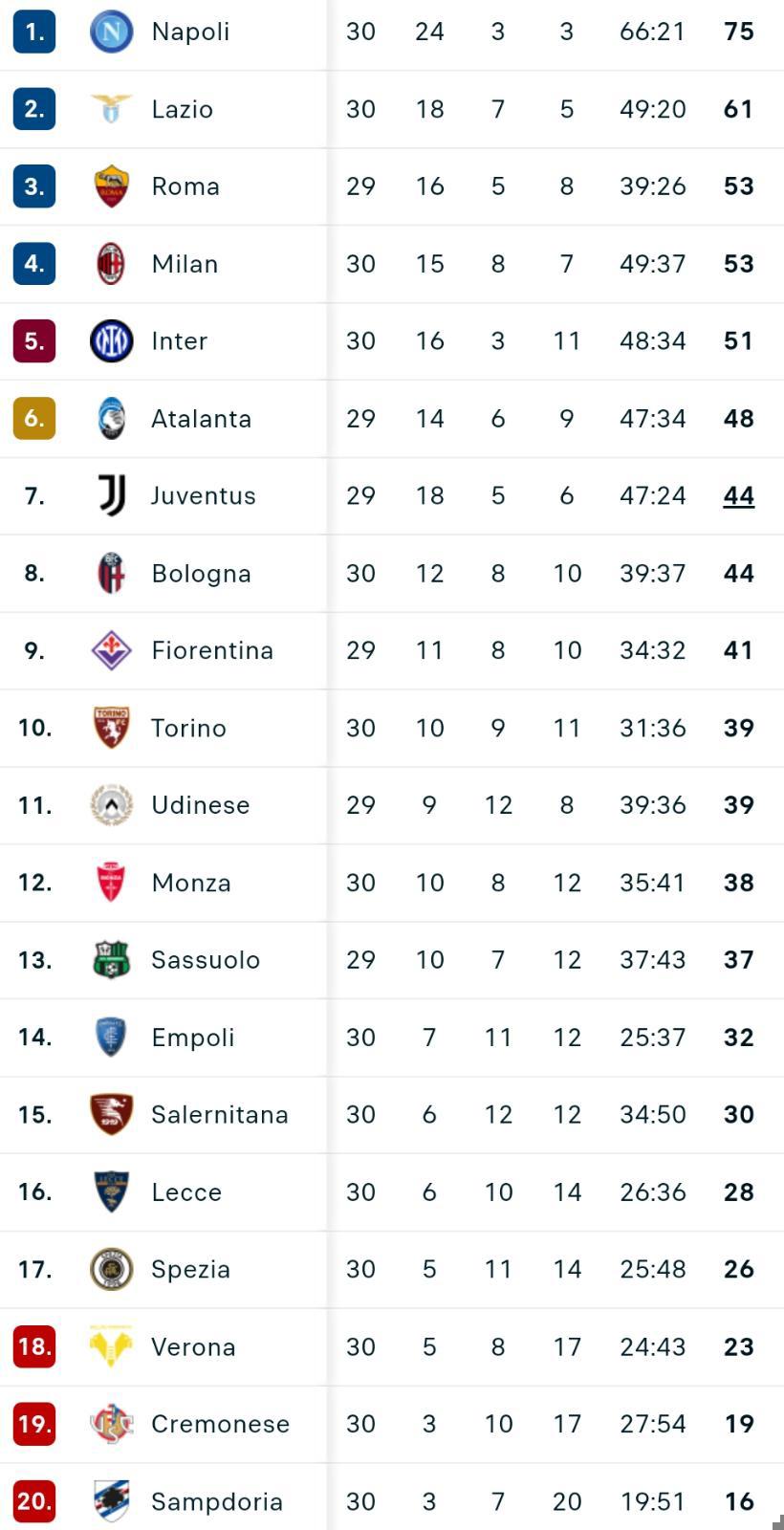This screenshot has width=784, height=1530.
Task: Click the red position 18 badge
Action: click(34, 1346)
